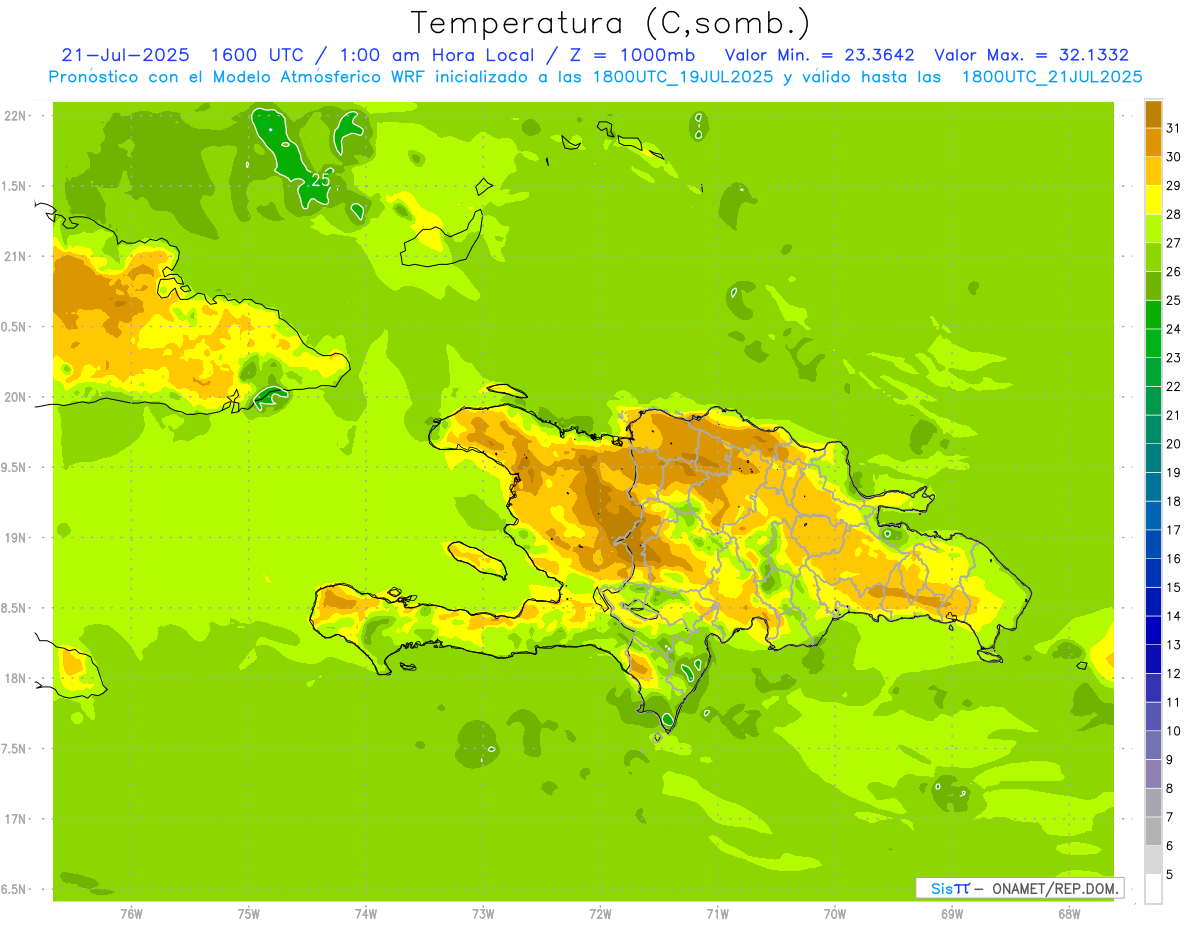
Task: Click the color scale label "16"
Action: (x=1173, y=559)
